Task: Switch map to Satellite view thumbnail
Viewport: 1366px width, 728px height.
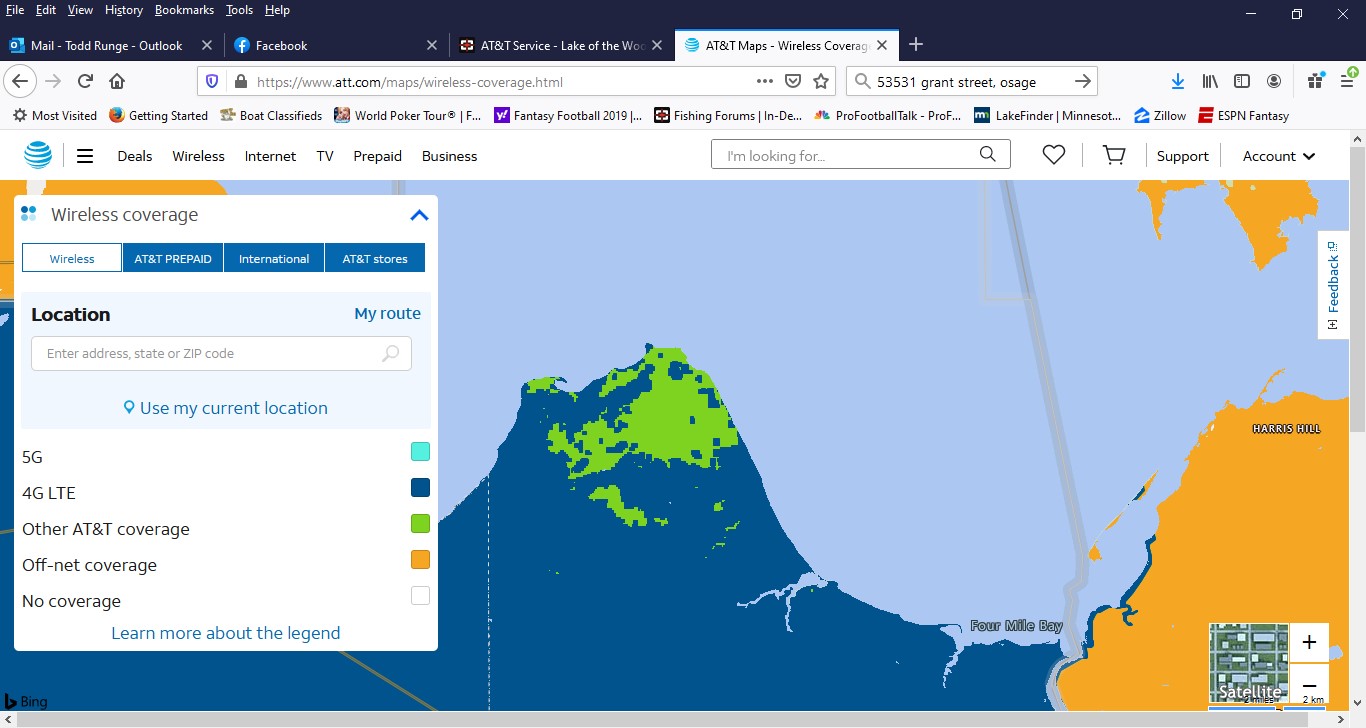Action: click(1248, 663)
